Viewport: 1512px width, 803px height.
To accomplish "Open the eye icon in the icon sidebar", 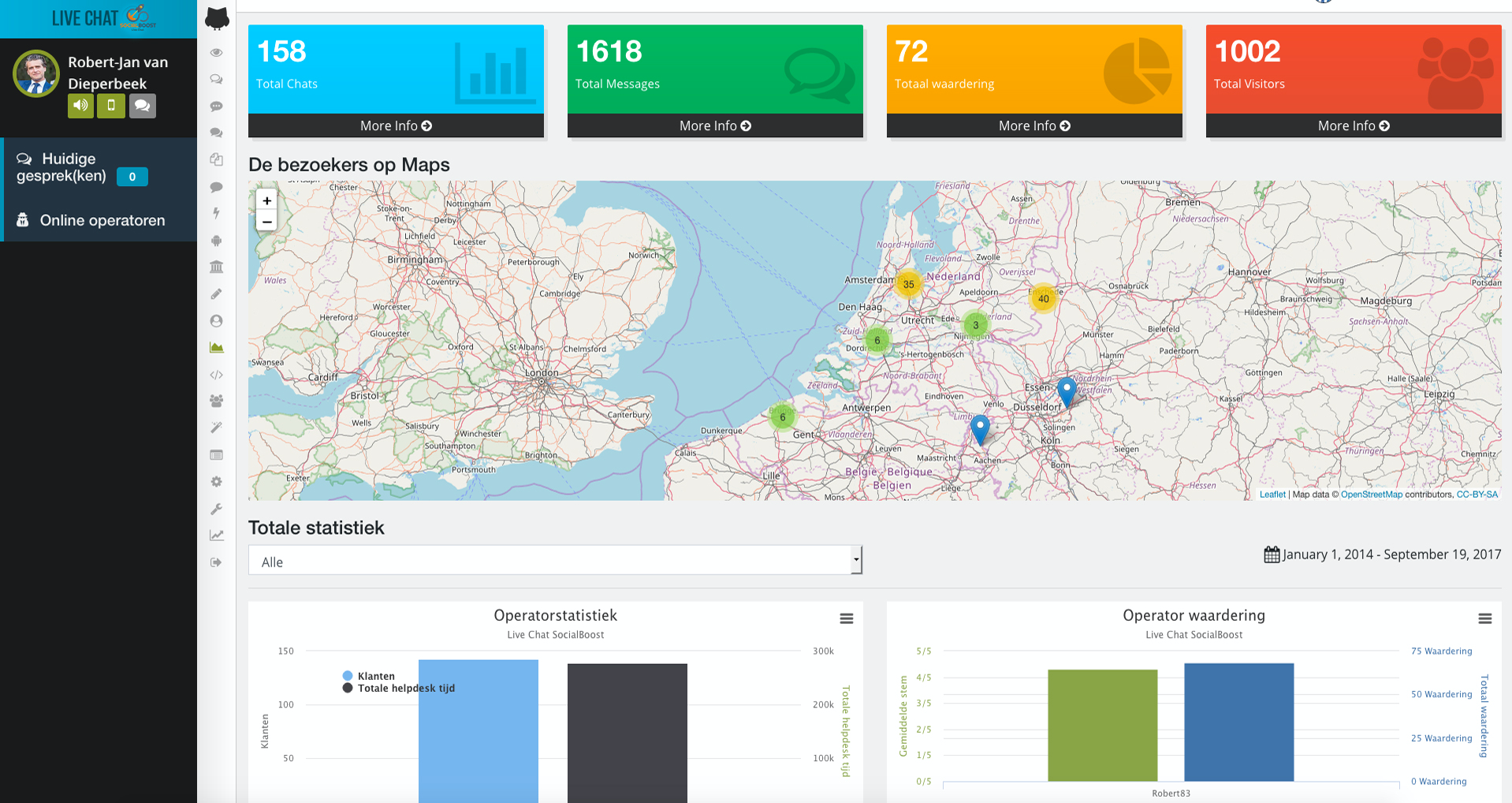I will click(x=216, y=53).
